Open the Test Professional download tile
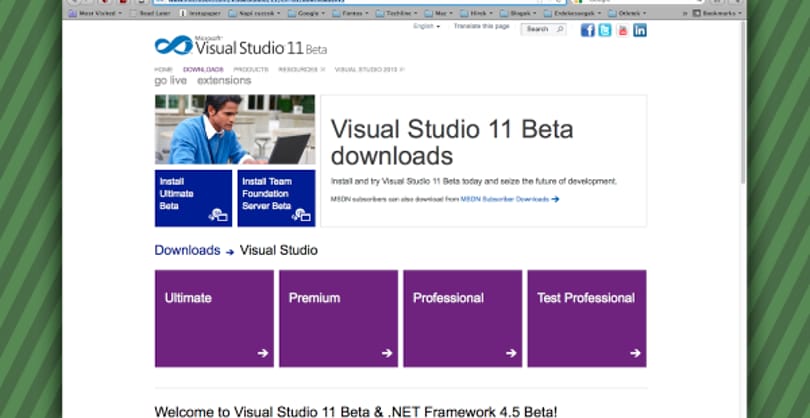810x418 pixels. click(587, 318)
